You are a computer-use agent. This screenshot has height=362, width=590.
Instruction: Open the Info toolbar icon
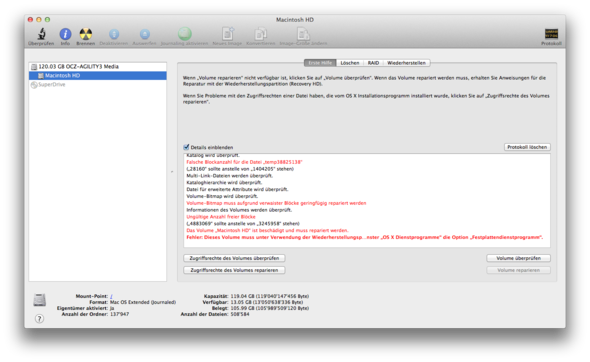click(65, 34)
